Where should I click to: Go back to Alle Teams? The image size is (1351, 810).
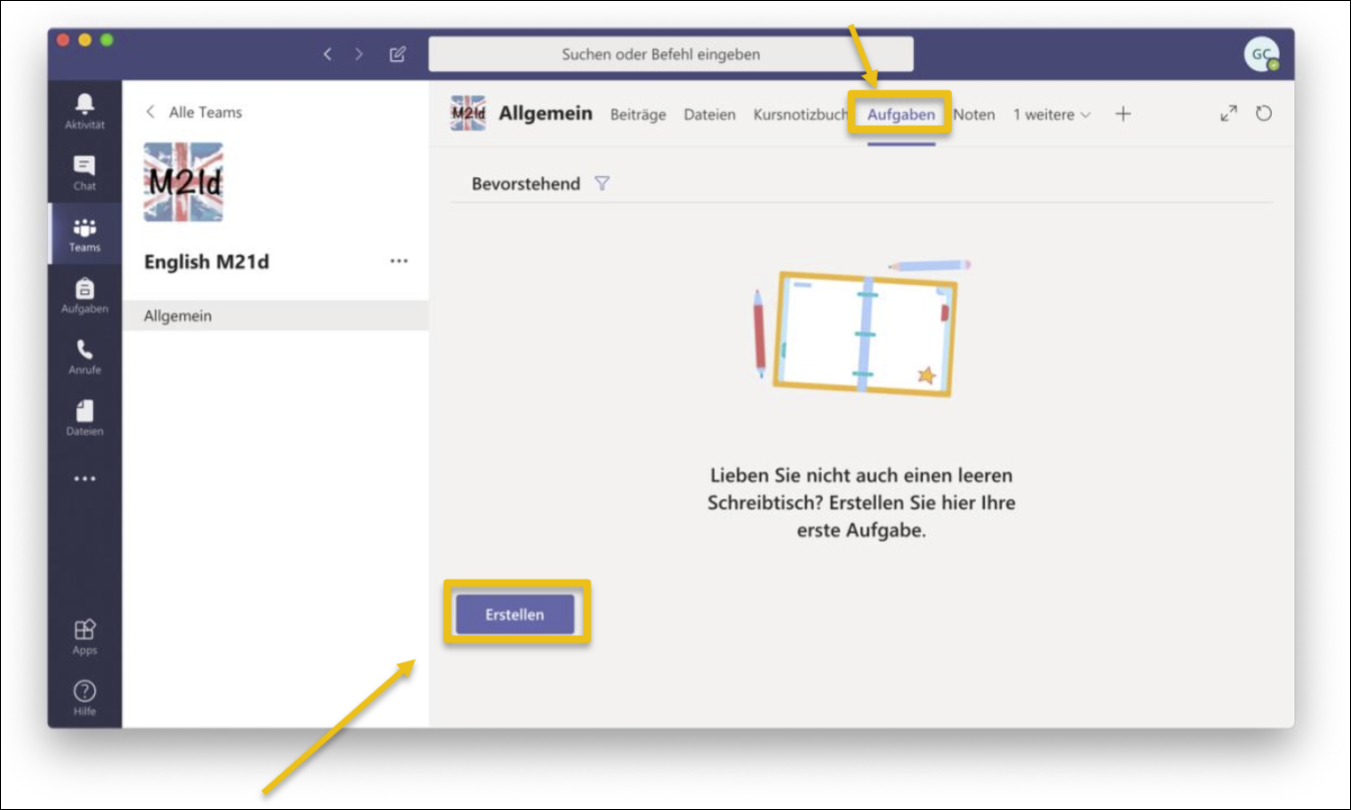click(x=194, y=112)
